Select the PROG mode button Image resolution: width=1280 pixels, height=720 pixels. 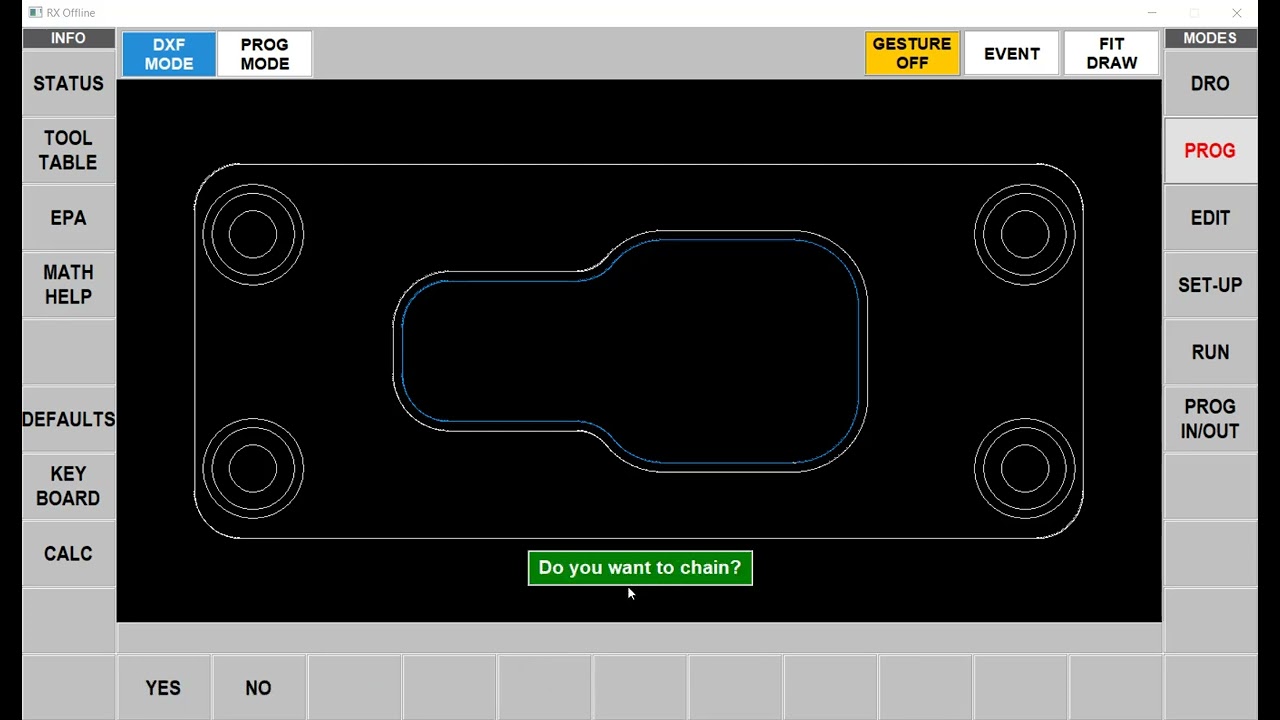point(1210,150)
